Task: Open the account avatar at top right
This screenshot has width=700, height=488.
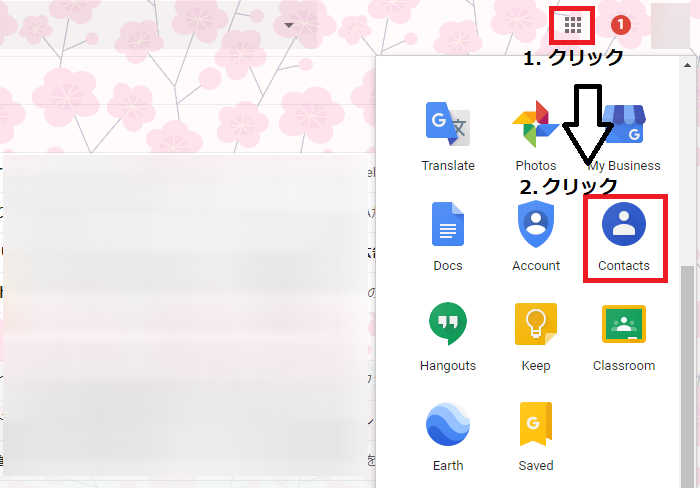Action: coord(671,25)
